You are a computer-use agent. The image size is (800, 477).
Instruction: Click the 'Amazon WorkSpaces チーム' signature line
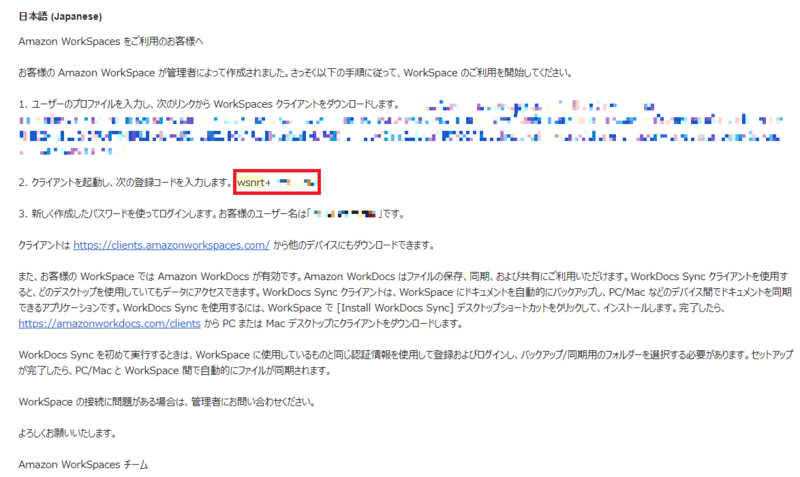(83, 465)
